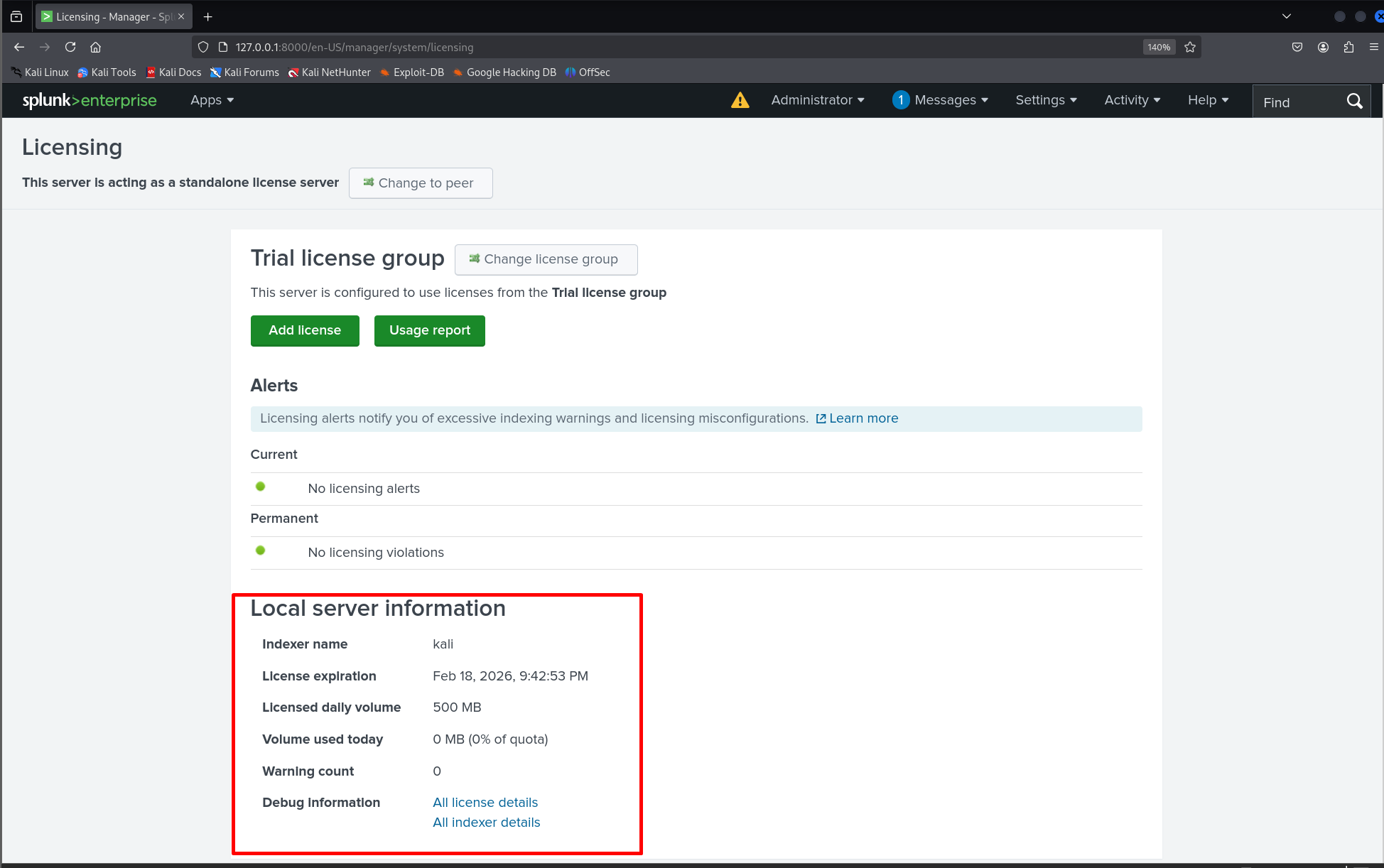The height and width of the screenshot is (868, 1384).
Task: Open the Apps menu
Action: pos(211,100)
